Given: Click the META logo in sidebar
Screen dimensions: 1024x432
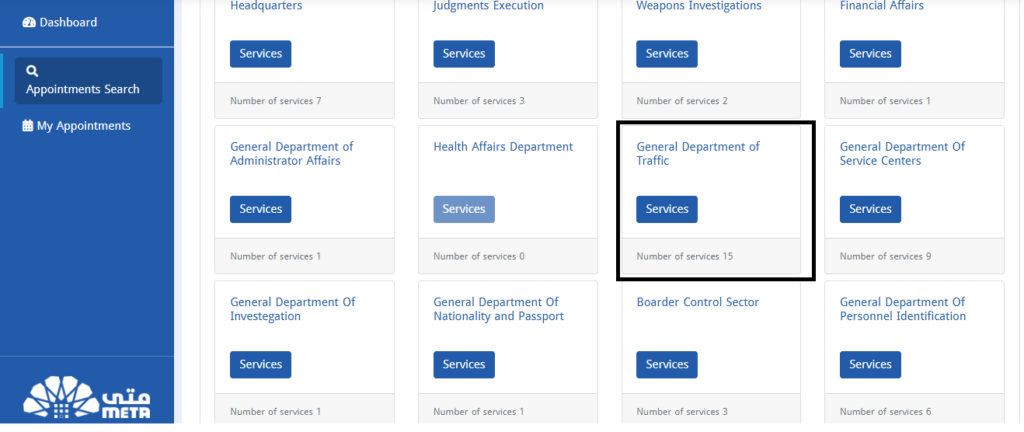Looking at the screenshot, I should pyautogui.click(x=87, y=398).
